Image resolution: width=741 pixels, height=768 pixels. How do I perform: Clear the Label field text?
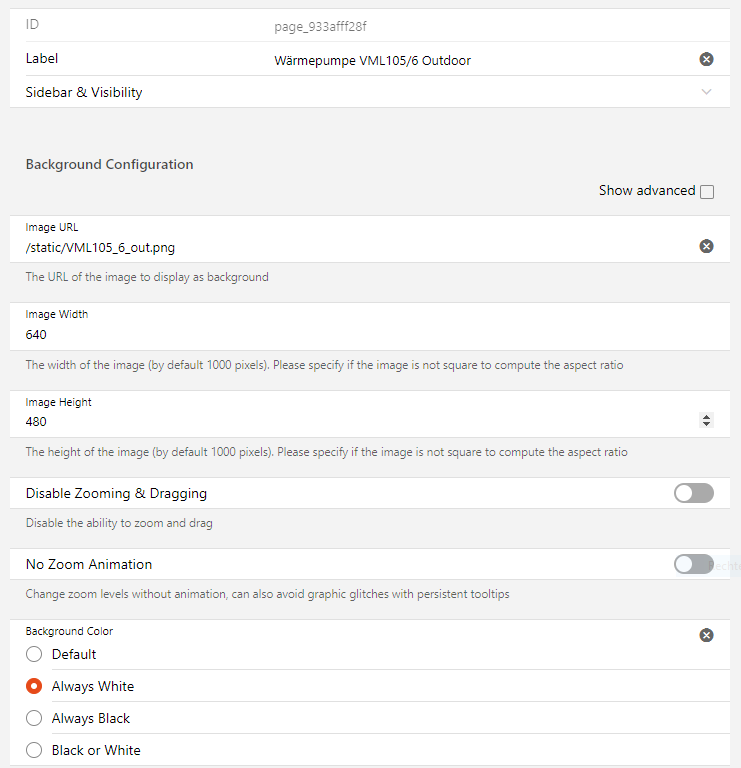(x=706, y=60)
